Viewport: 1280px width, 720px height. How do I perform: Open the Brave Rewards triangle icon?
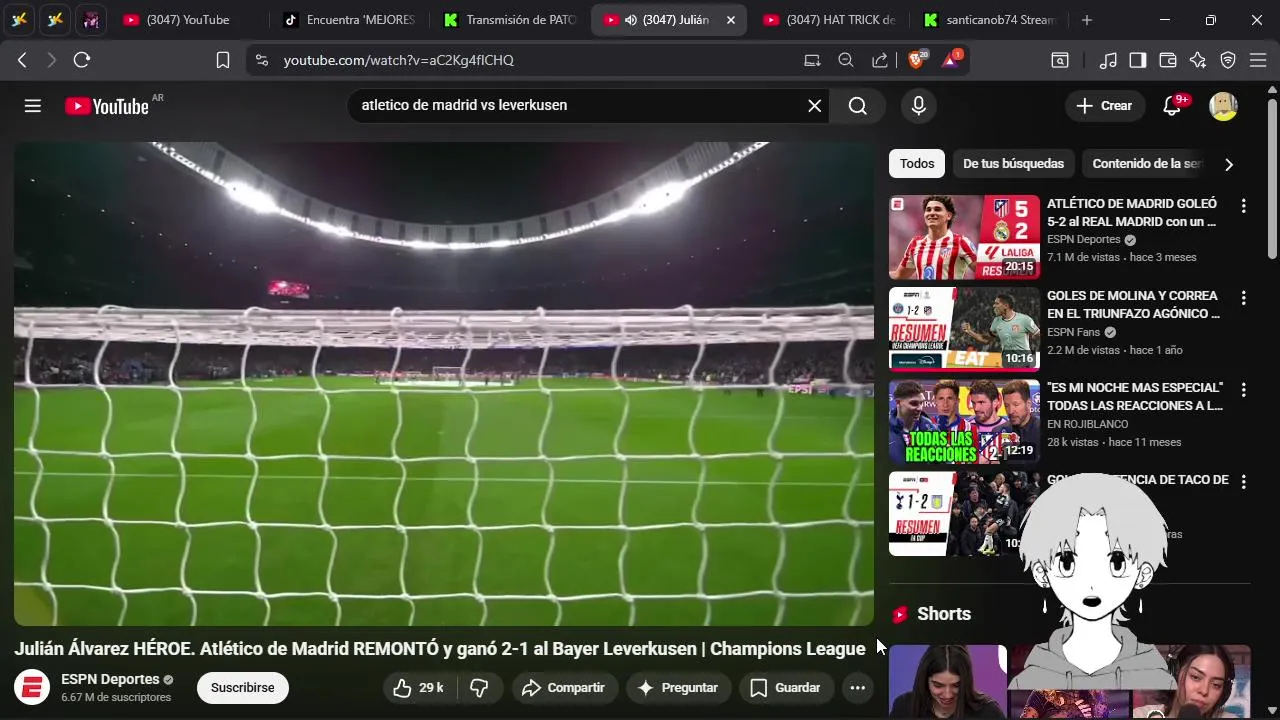pos(950,60)
